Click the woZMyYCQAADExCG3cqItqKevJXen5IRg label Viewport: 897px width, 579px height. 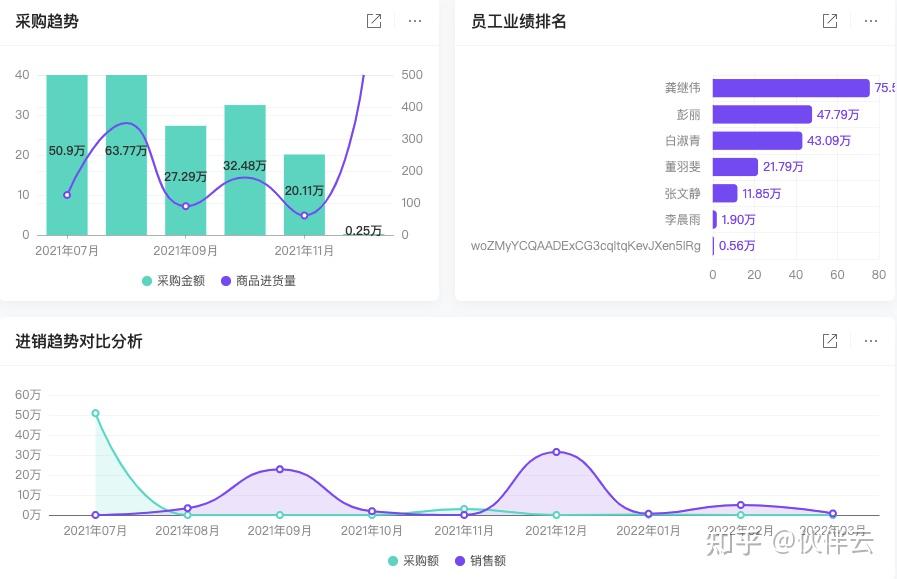(585, 246)
